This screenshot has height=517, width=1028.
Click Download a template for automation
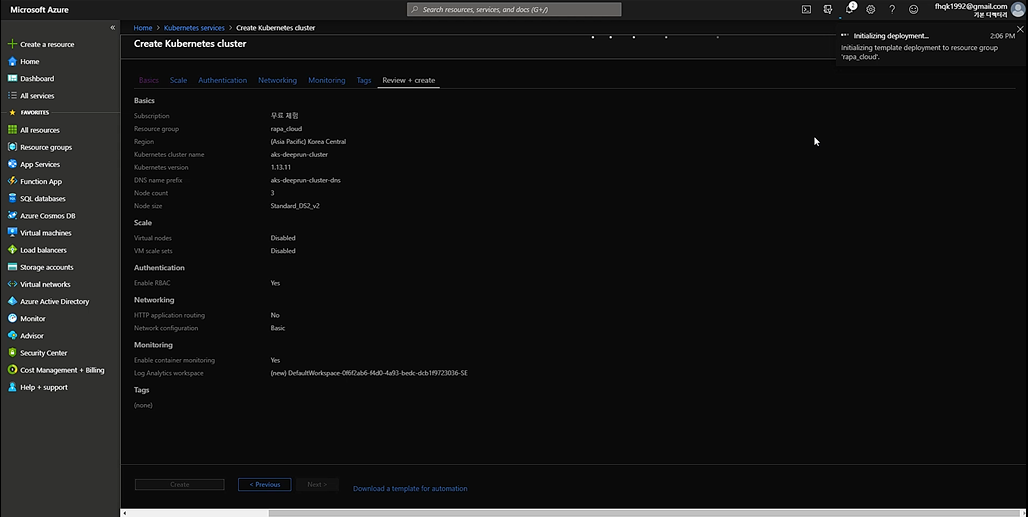click(410, 488)
